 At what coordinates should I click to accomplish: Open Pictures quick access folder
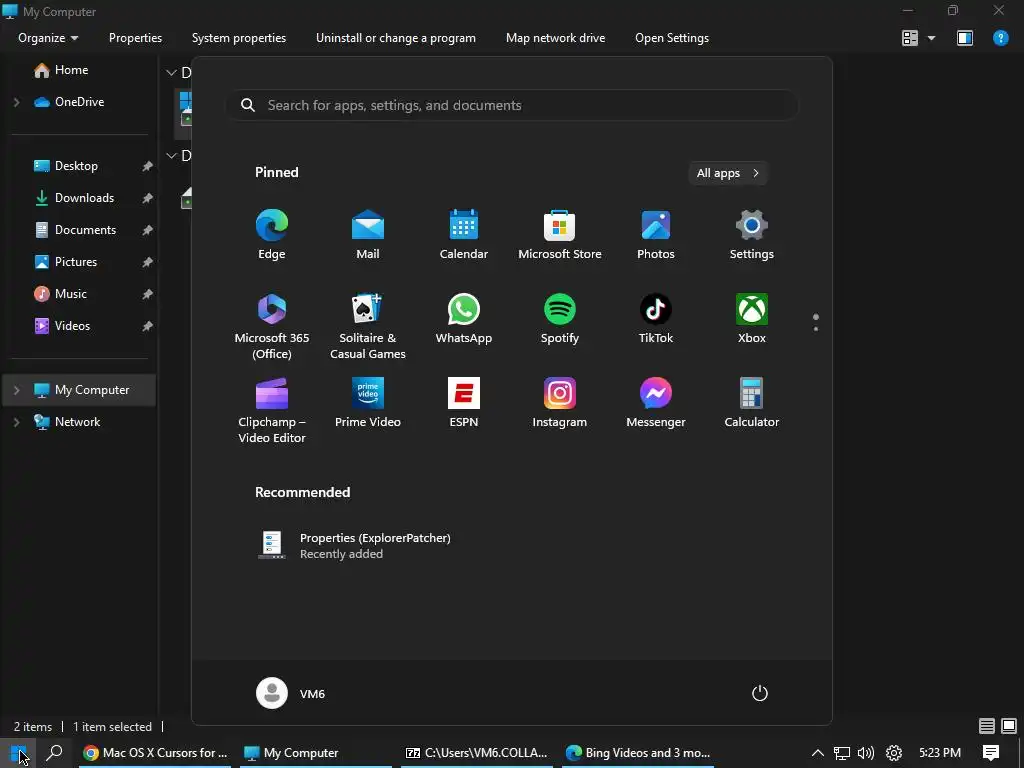coord(78,262)
